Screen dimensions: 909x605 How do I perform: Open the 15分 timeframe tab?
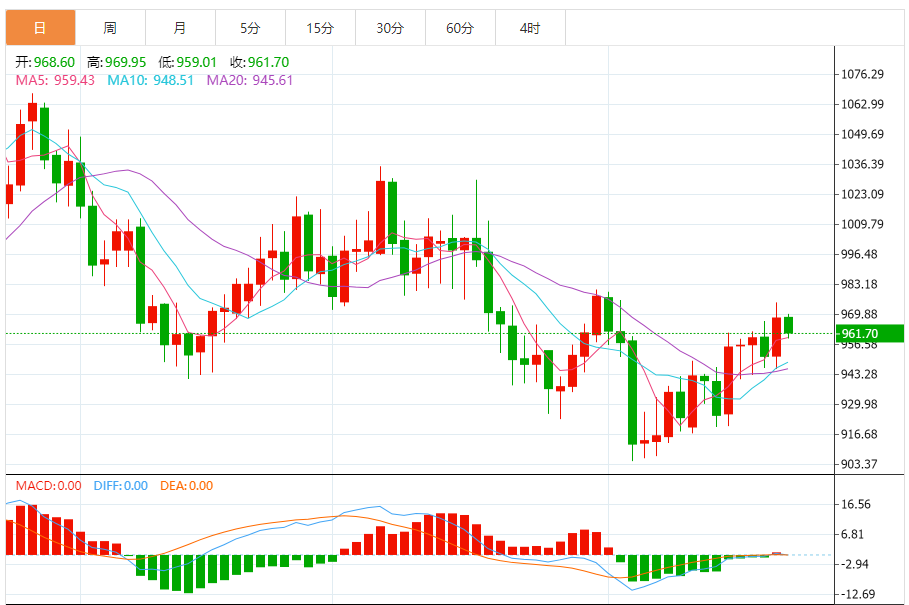[x=320, y=28]
